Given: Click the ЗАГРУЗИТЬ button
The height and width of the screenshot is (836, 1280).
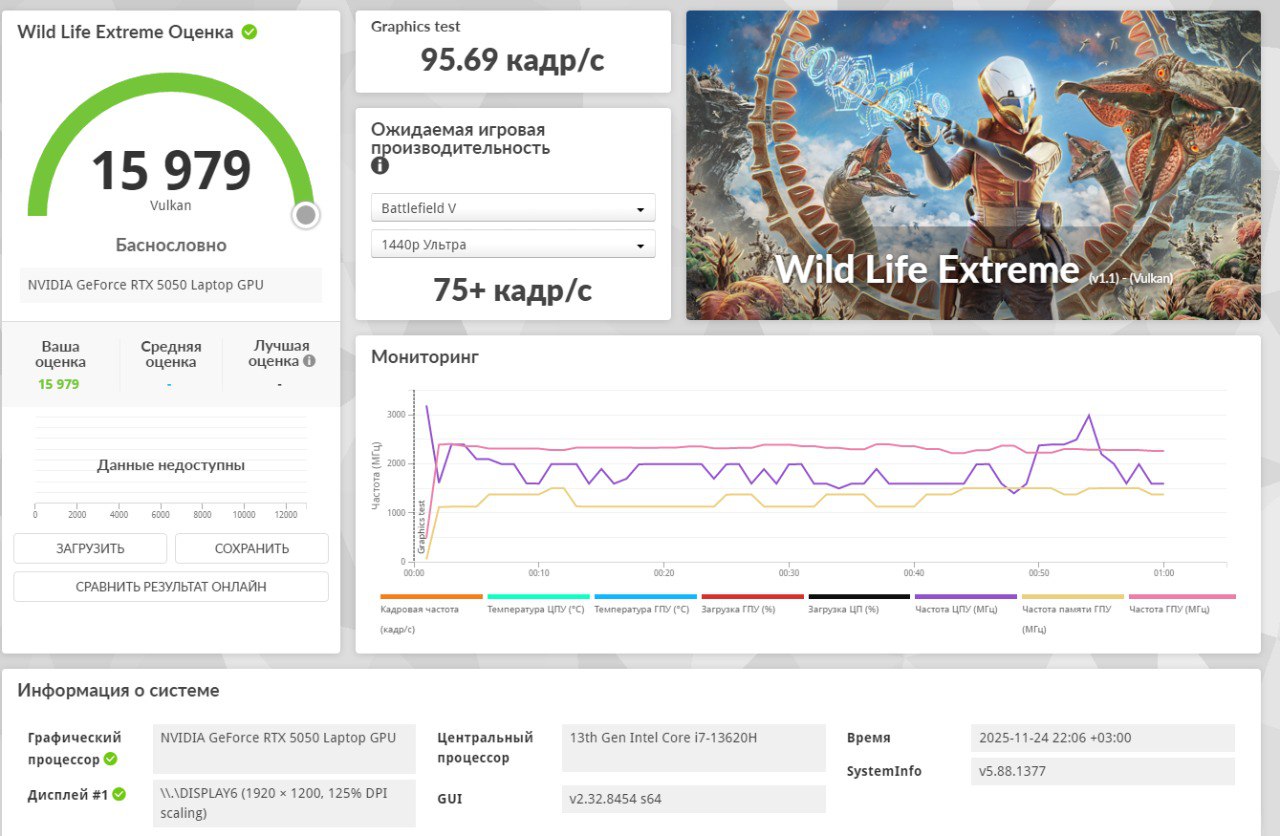Looking at the screenshot, I should pos(90,548).
